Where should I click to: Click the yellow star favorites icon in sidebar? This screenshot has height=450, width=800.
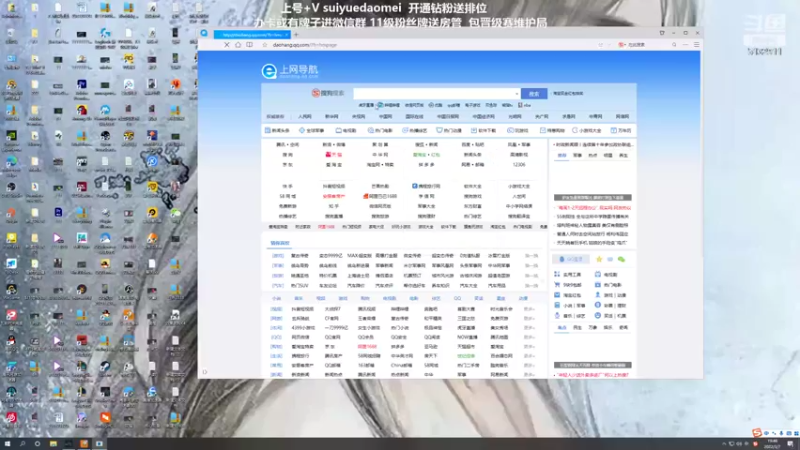pyautogui.click(x=599, y=259)
